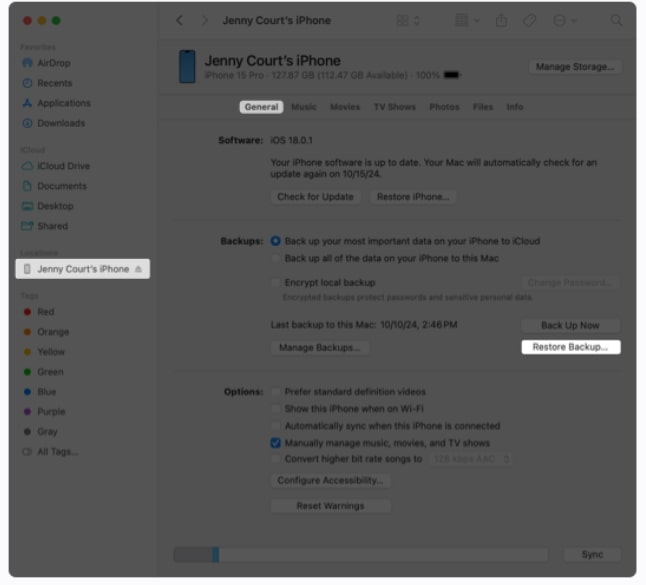
Task: Click the Share icon in toolbar
Action: tap(501, 20)
